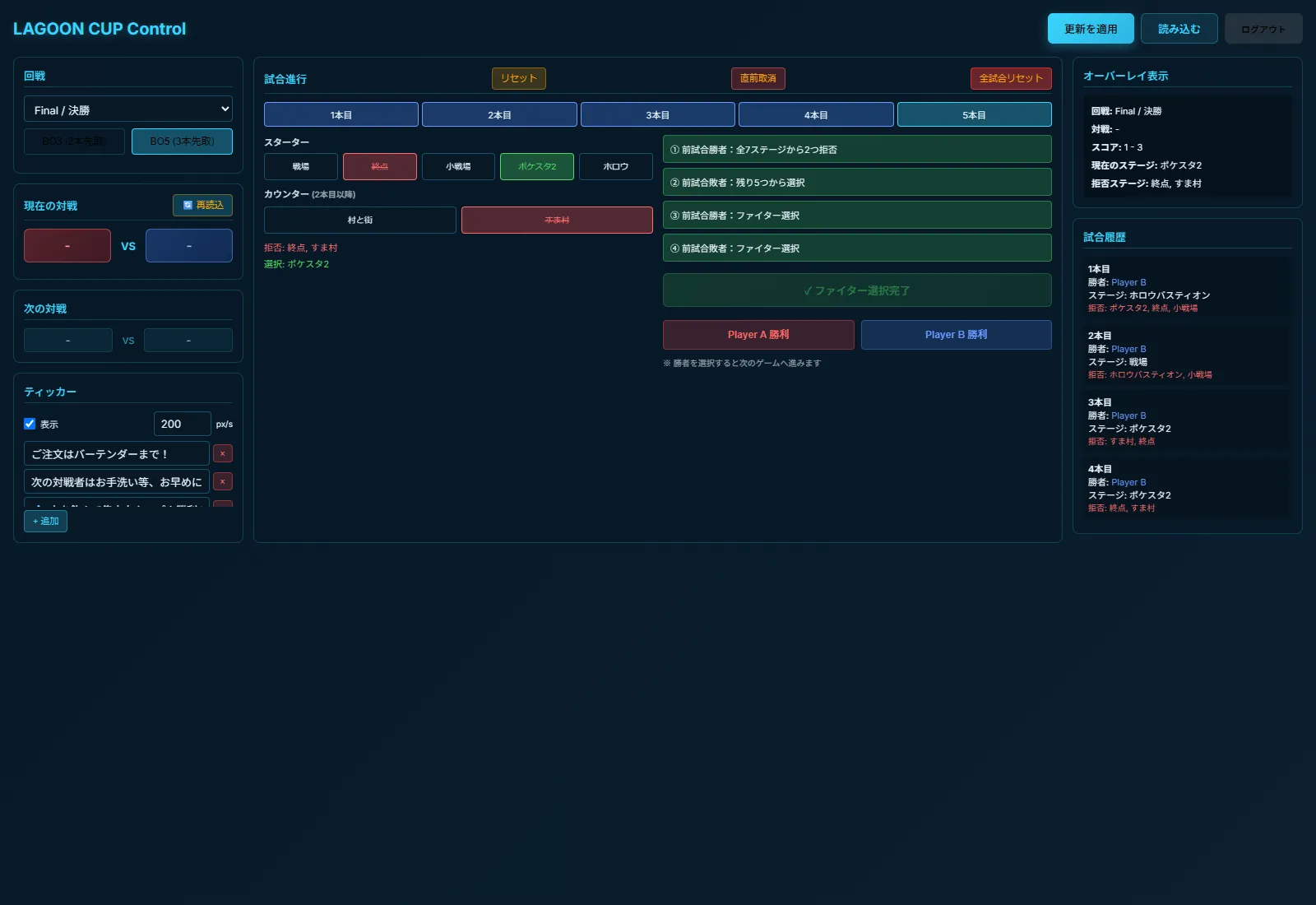
Task: Toggle the ticker 表示 checkbox
Action: tap(30, 424)
